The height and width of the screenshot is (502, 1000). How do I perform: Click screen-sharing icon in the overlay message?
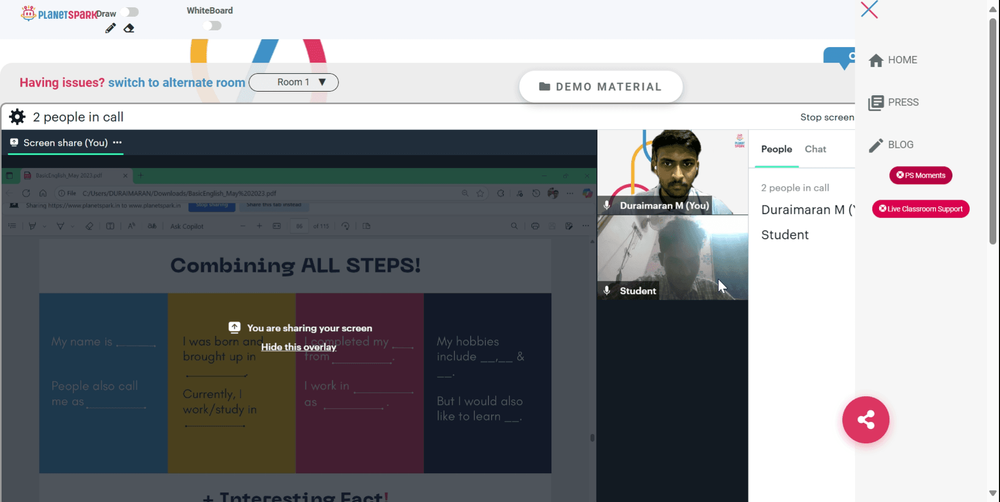pos(235,327)
